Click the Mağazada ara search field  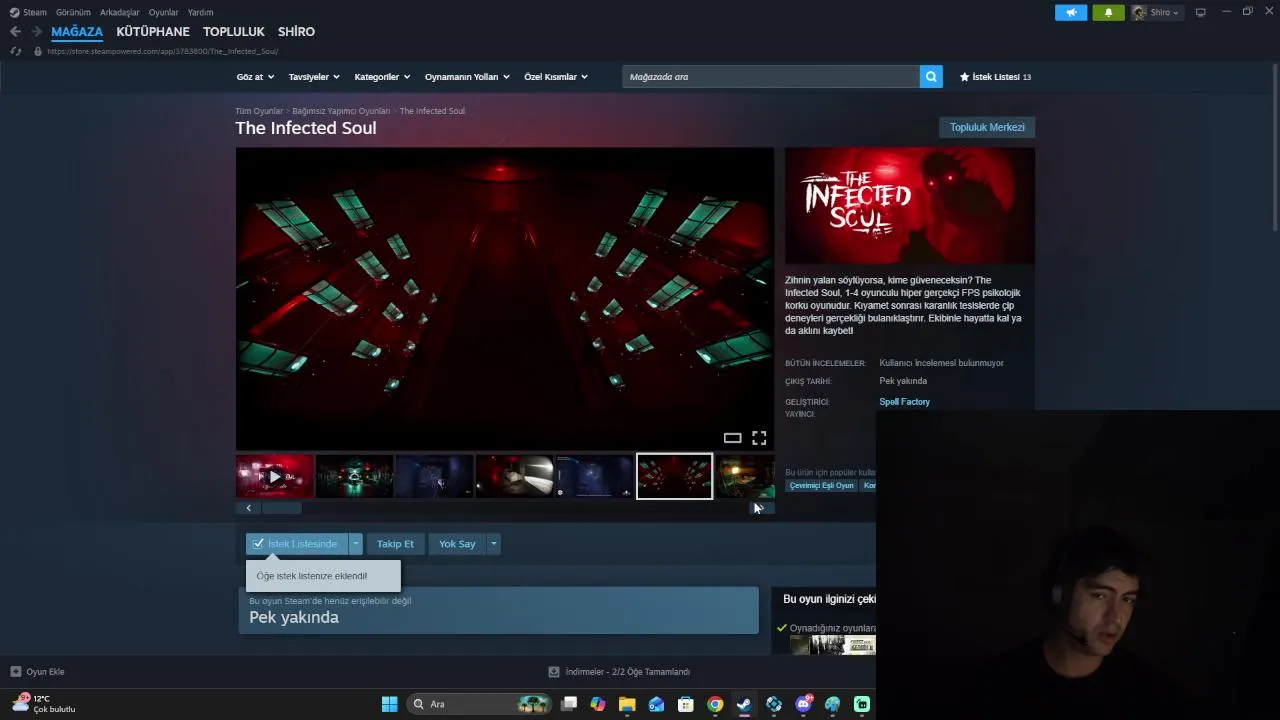coord(771,77)
